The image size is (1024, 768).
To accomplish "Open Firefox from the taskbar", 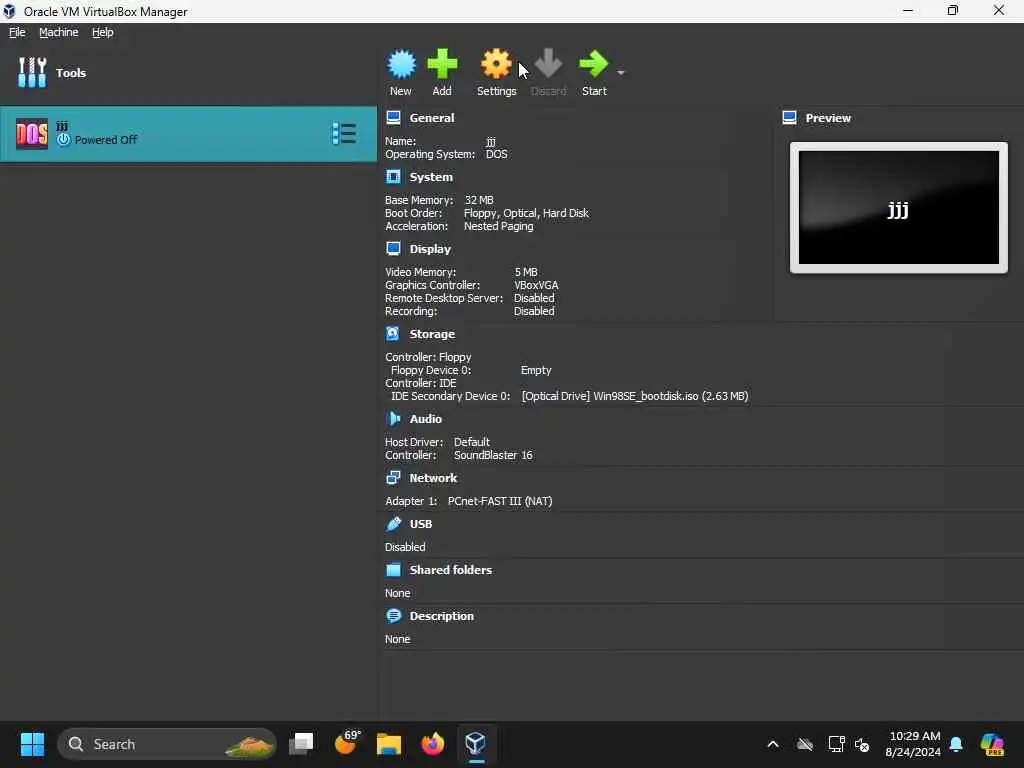I will coord(432,744).
